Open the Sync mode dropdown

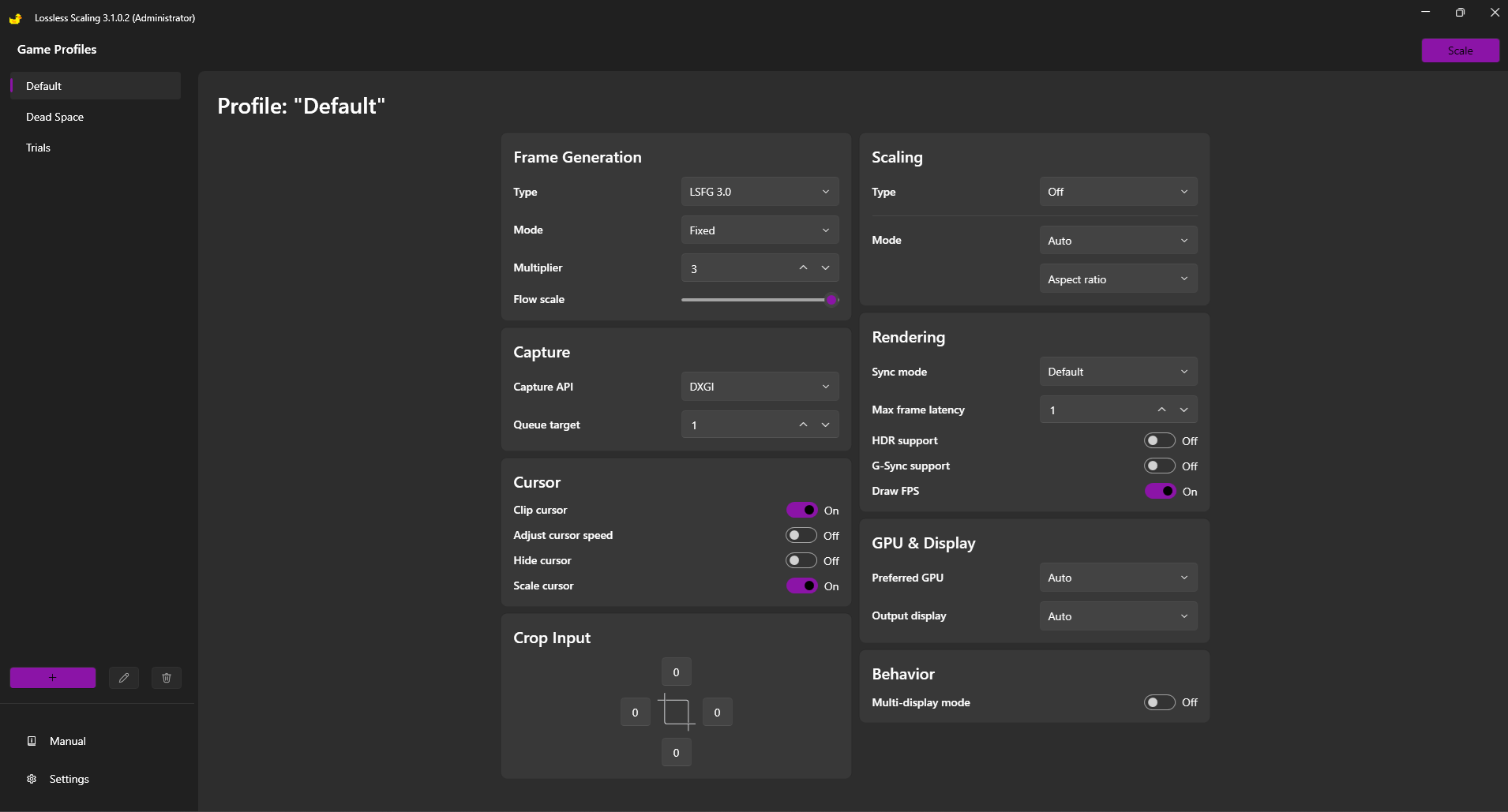click(x=1118, y=372)
